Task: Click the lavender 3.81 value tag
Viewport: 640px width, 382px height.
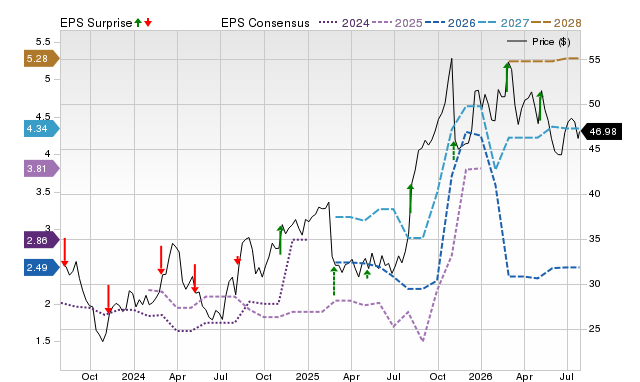Action: tap(42, 169)
